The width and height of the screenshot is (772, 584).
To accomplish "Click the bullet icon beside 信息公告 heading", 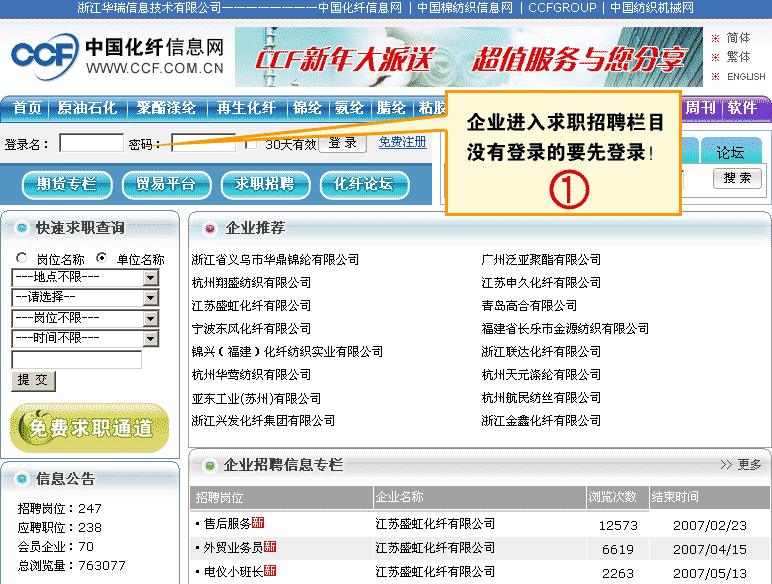I will click(x=22, y=479).
